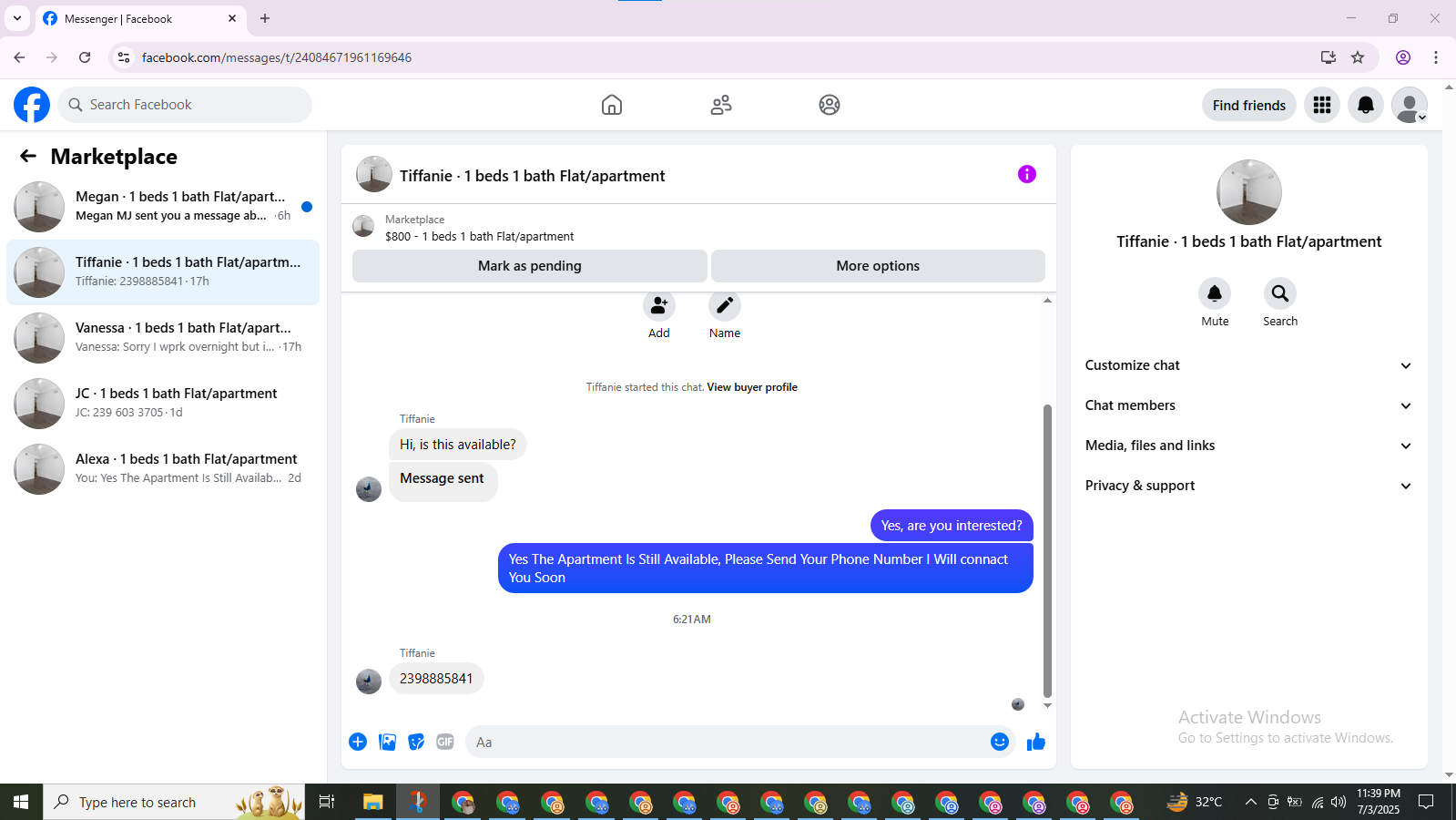The height and width of the screenshot is (820, 1456).
Task: Open the Facebook logo home link
Action: tap(32, 105)
